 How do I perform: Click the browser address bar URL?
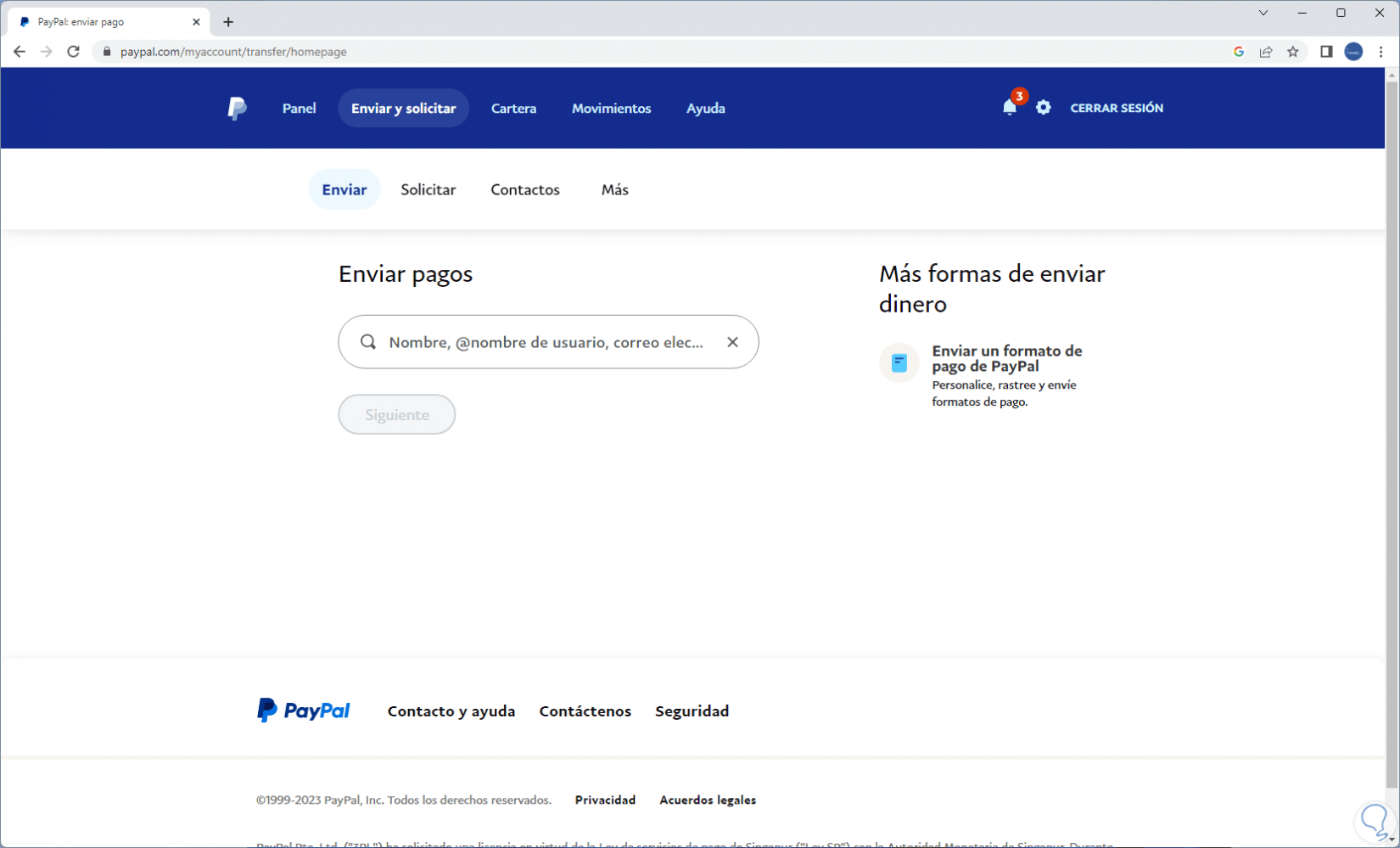point(233,52)
